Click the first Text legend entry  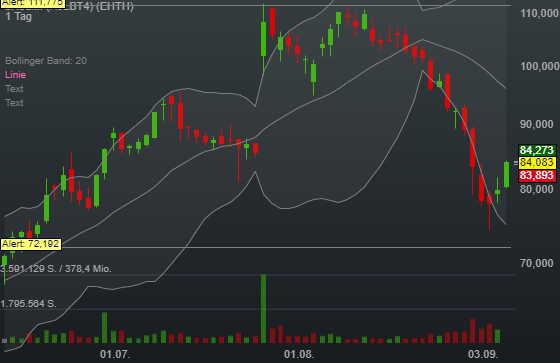(x=14, y=89)
